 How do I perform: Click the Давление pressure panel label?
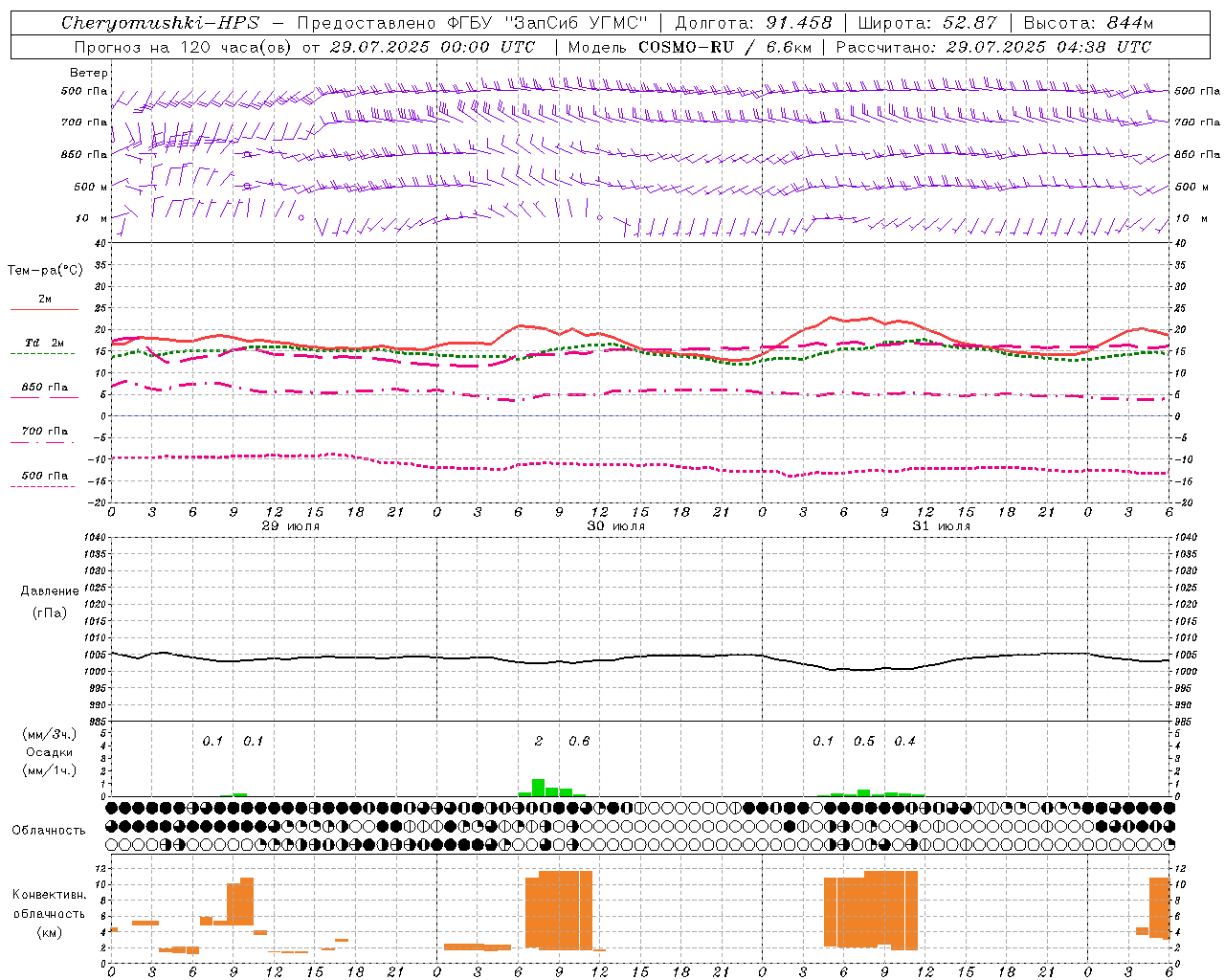pos(50,591)
